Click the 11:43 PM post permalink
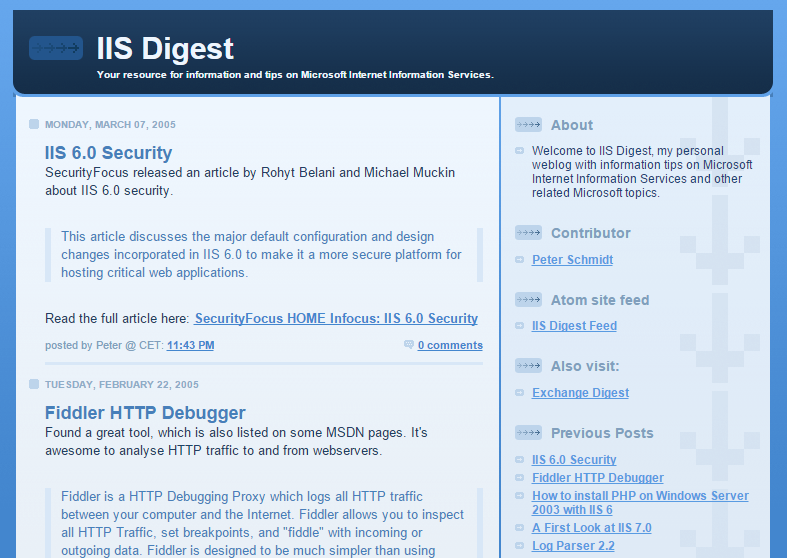This screenshot has width=787, height=558. click(x=190, y=345)
